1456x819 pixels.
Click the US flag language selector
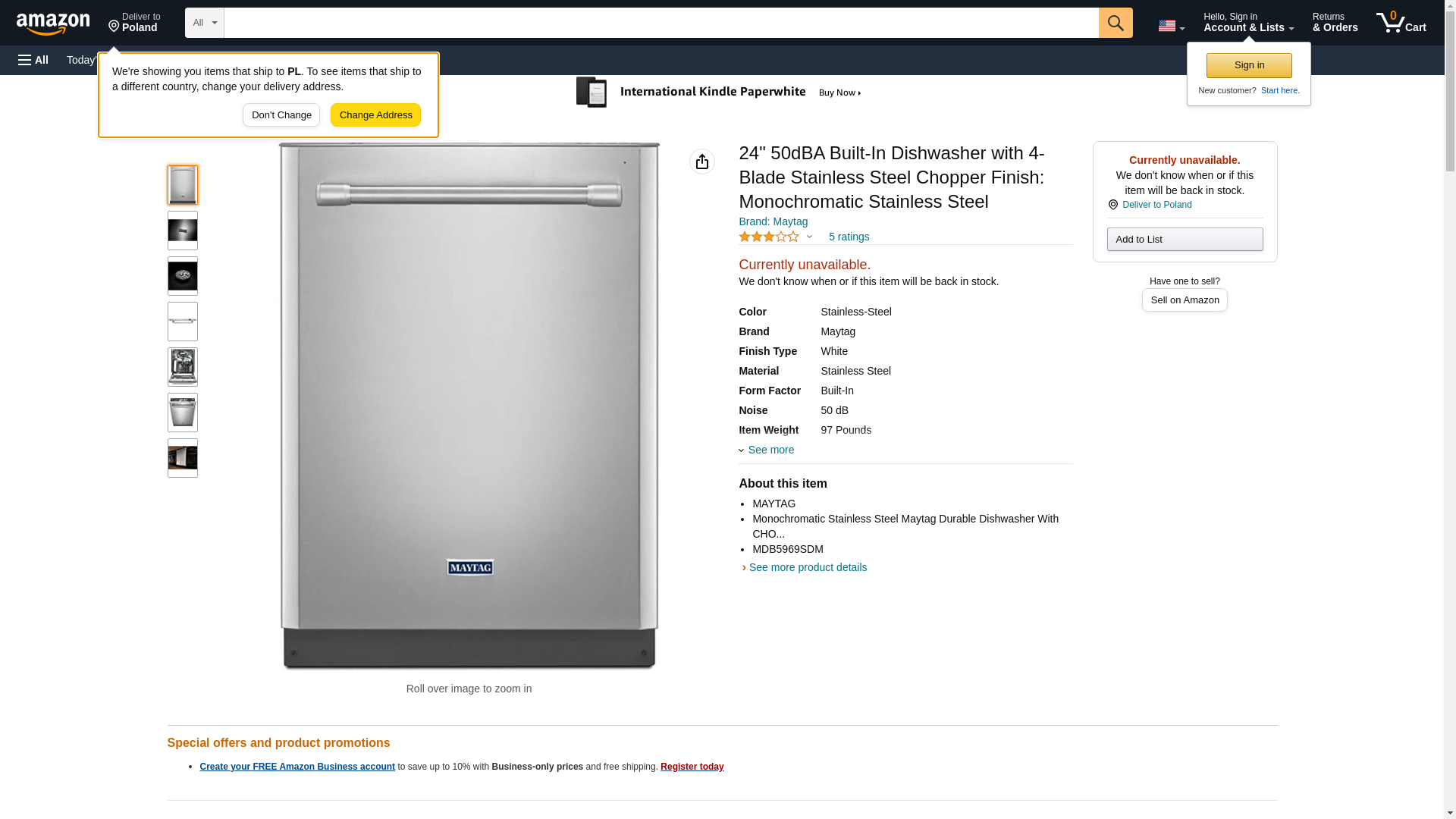(1171, 26)
